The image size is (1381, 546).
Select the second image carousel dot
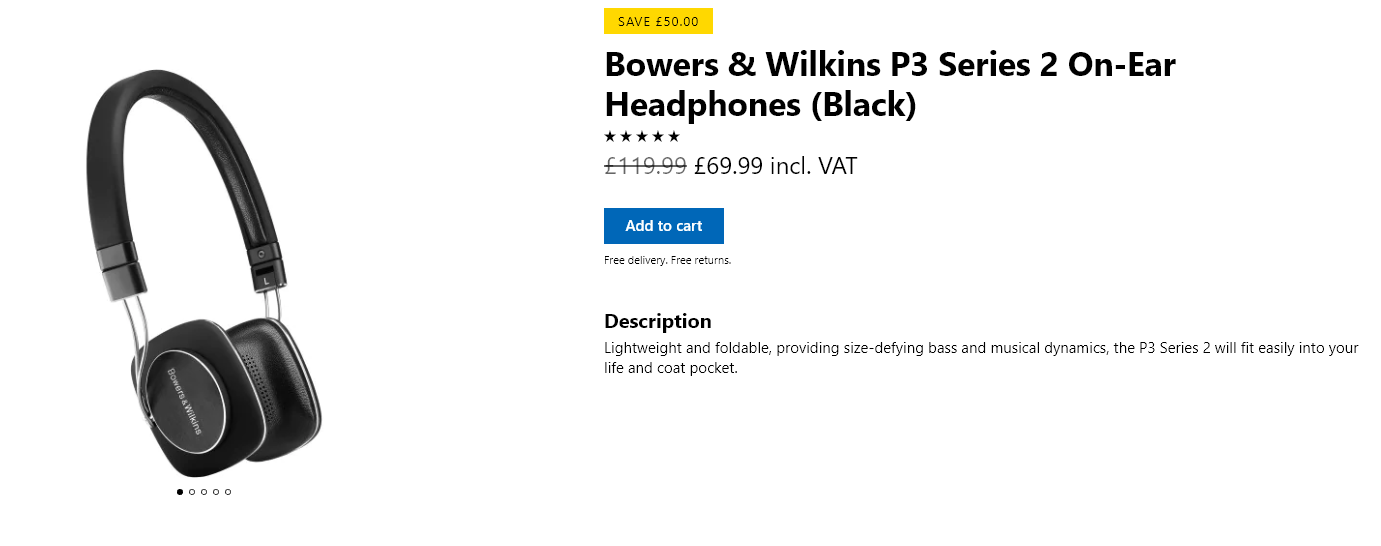[192, 492]
